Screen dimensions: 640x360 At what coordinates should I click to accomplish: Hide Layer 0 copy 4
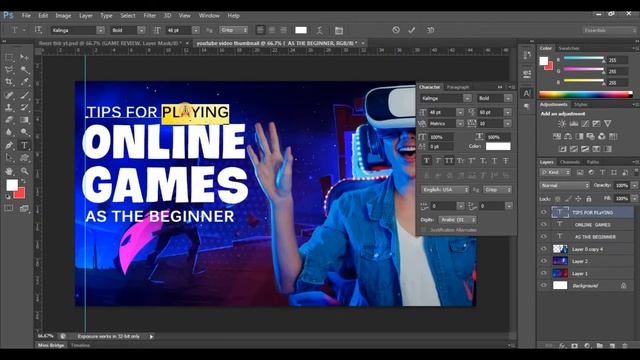[x=543, y=249]
